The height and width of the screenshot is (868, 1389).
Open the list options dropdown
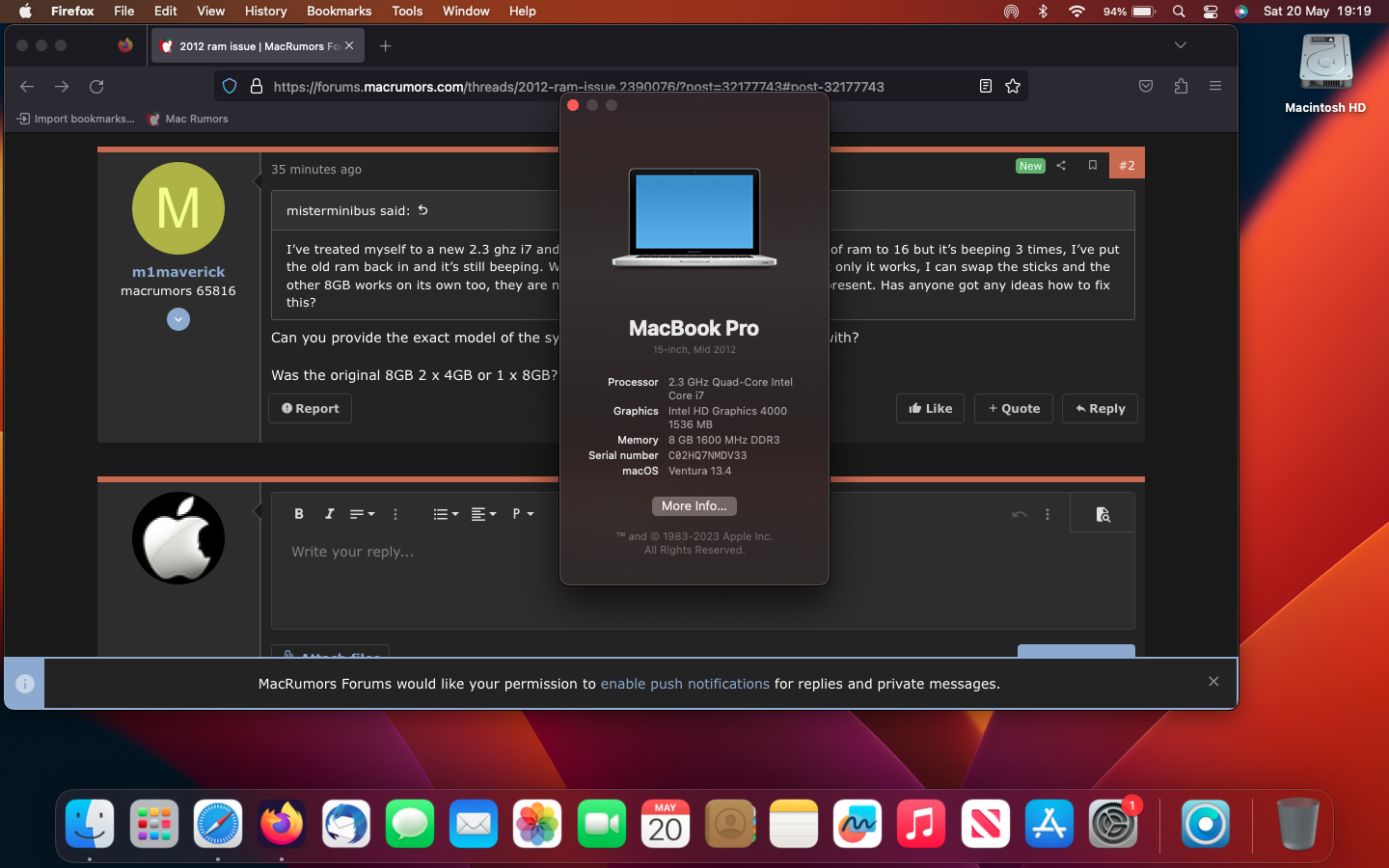(446, 514)
